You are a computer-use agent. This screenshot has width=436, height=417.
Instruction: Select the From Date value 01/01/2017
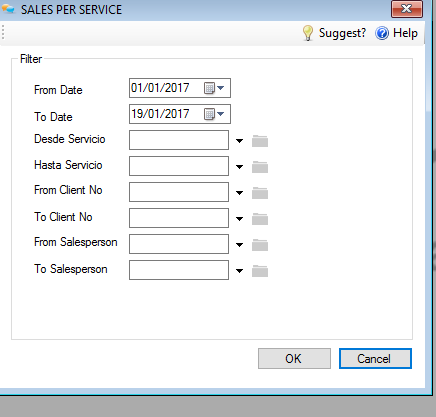(160, 88)
